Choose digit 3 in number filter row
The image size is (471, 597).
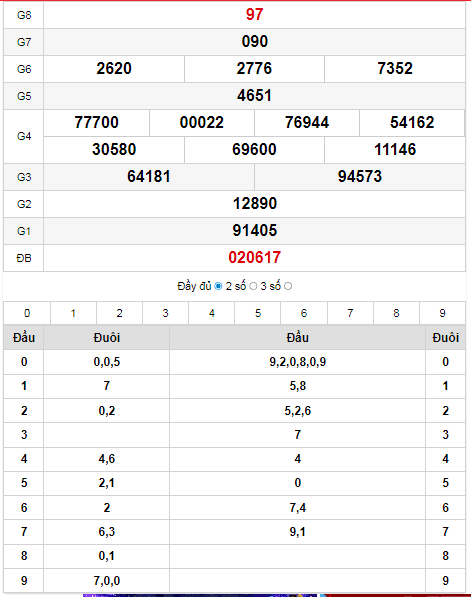(165, 313)
